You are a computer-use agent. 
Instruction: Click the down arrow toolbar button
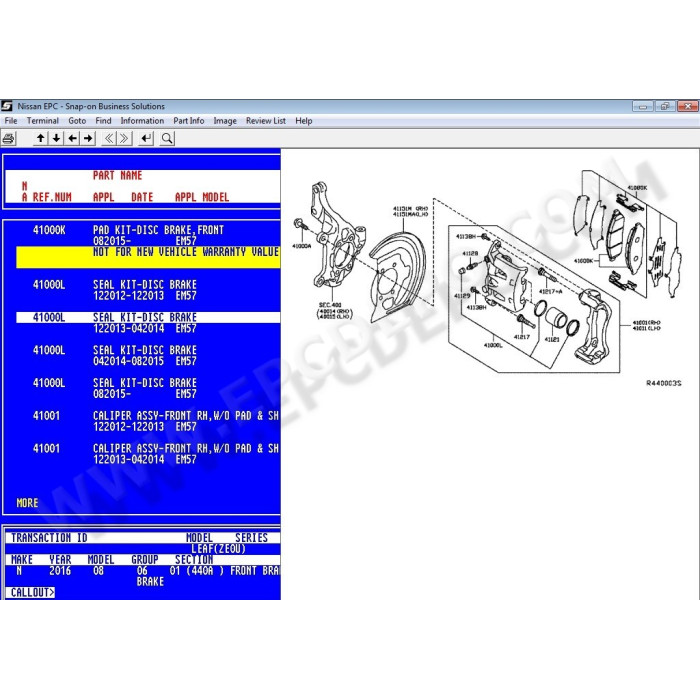[56, 138]
